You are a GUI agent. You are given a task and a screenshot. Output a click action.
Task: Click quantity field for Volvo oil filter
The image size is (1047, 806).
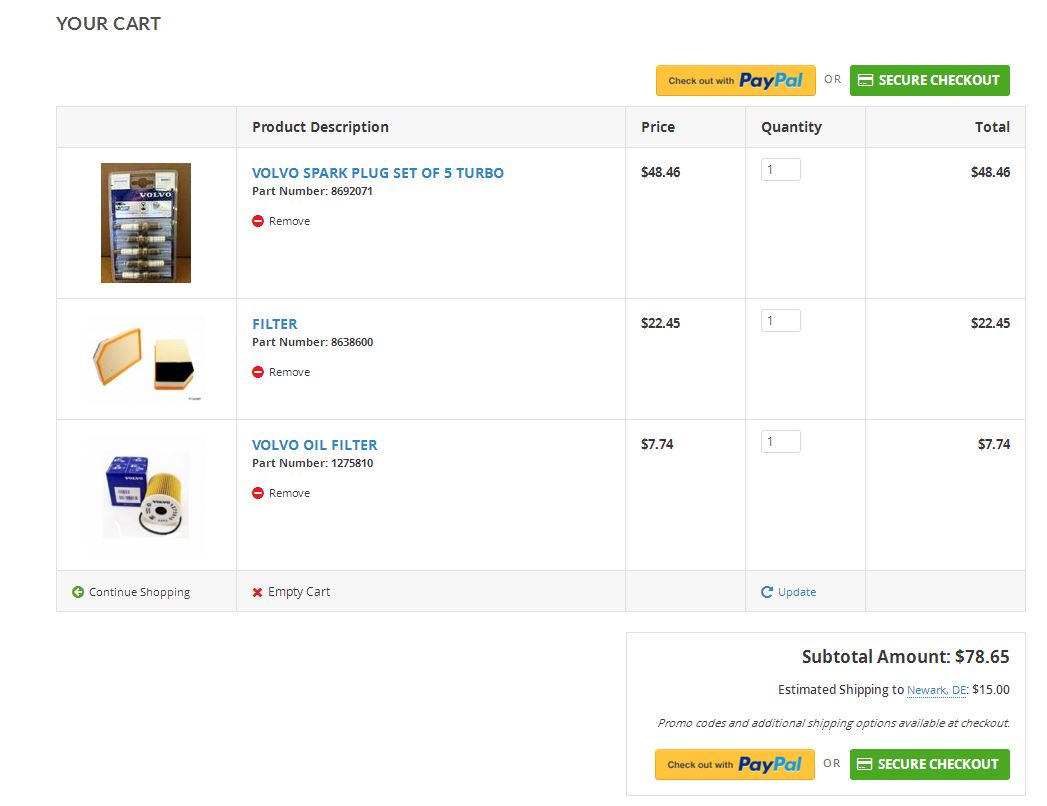[x=780, y=442]
